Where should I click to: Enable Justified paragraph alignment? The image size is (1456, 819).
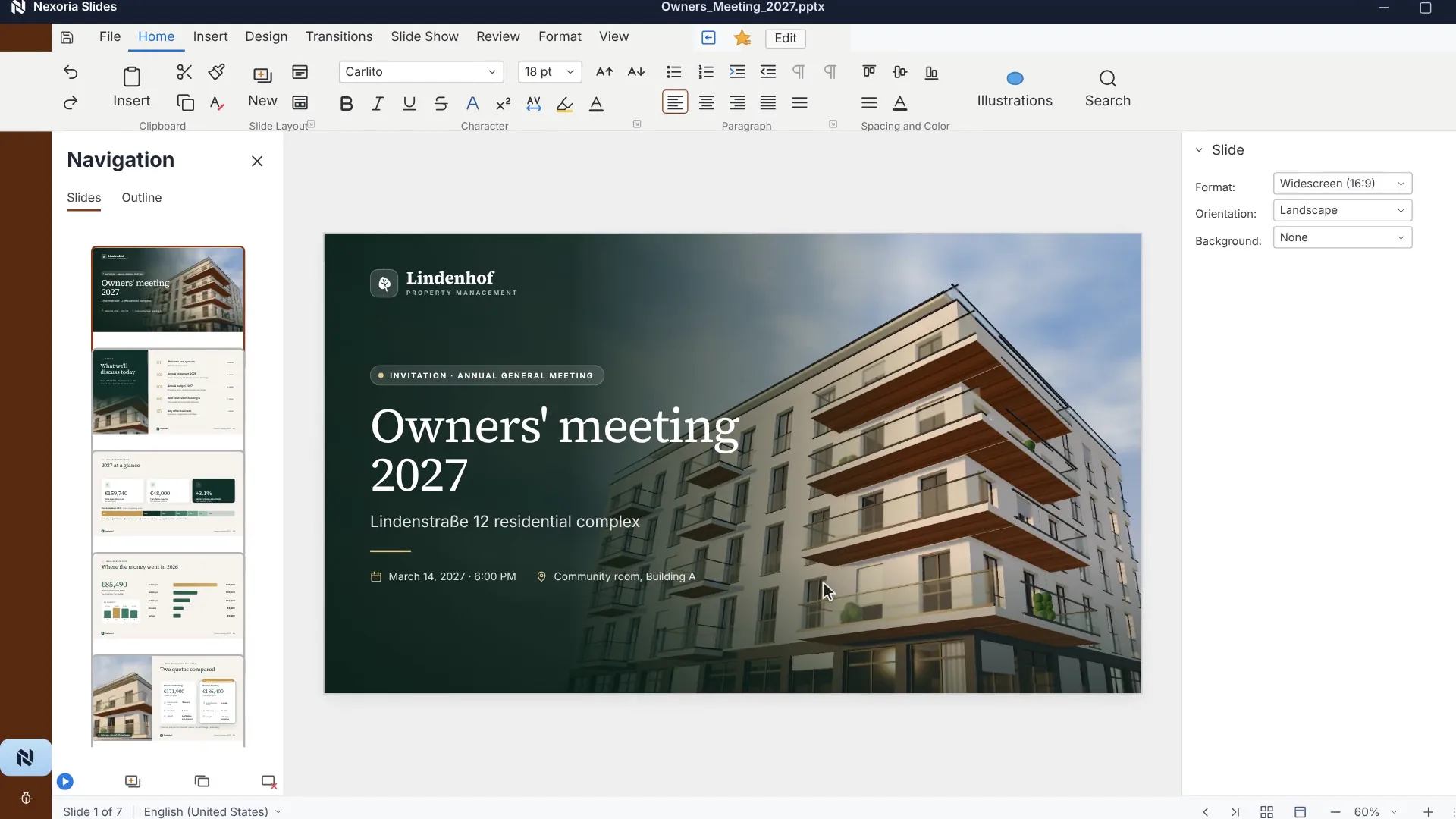[x=768, y=102]
